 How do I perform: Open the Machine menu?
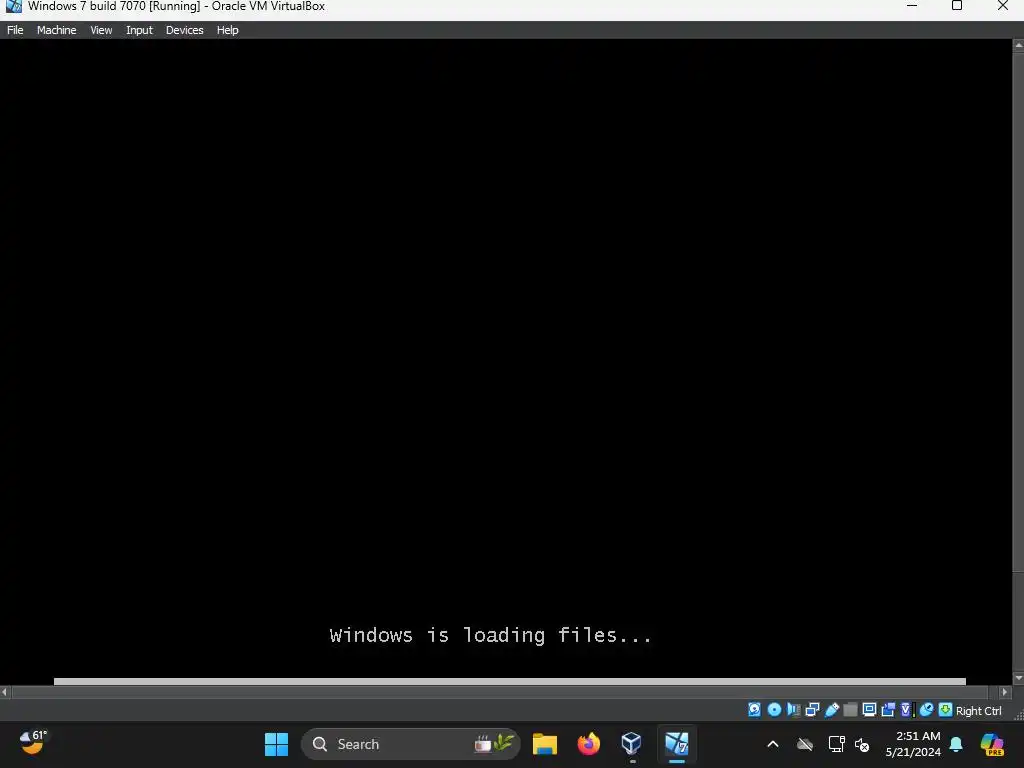[56, 30]
